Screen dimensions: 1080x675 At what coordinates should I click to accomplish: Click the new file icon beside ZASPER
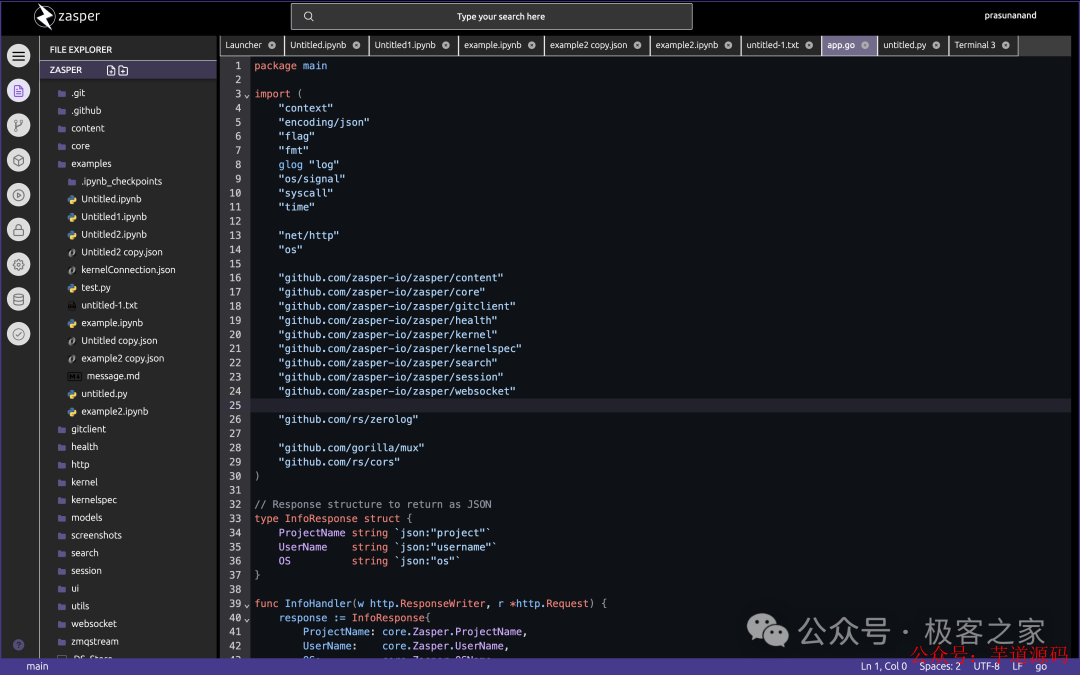(111, 70)
